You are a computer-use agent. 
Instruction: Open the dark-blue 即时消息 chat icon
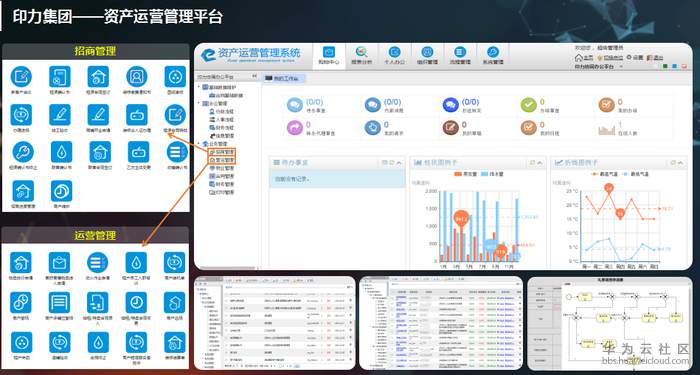(450, 105)
